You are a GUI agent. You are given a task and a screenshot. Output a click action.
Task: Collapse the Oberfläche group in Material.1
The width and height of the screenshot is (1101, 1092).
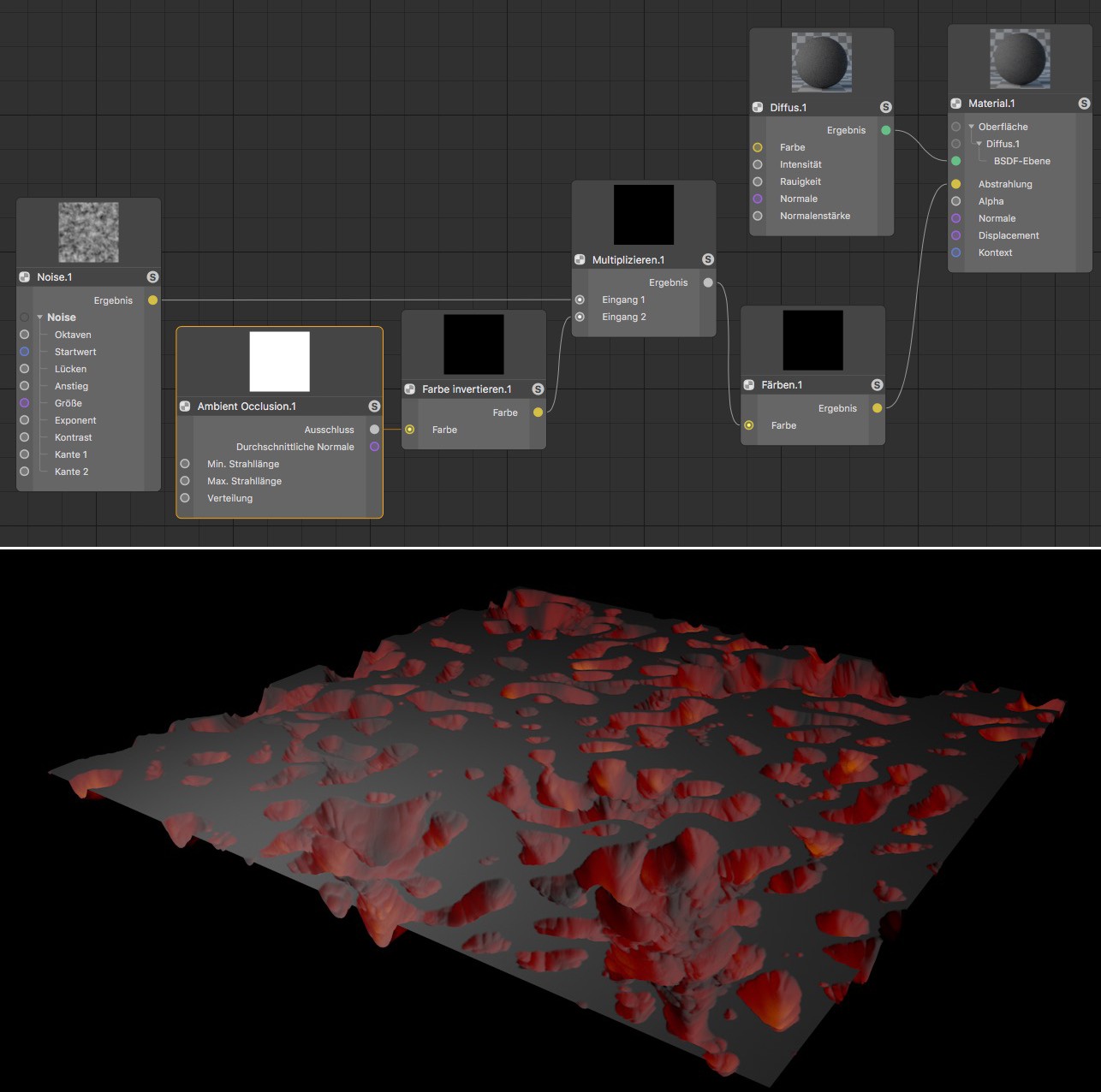tap(972, 127)
